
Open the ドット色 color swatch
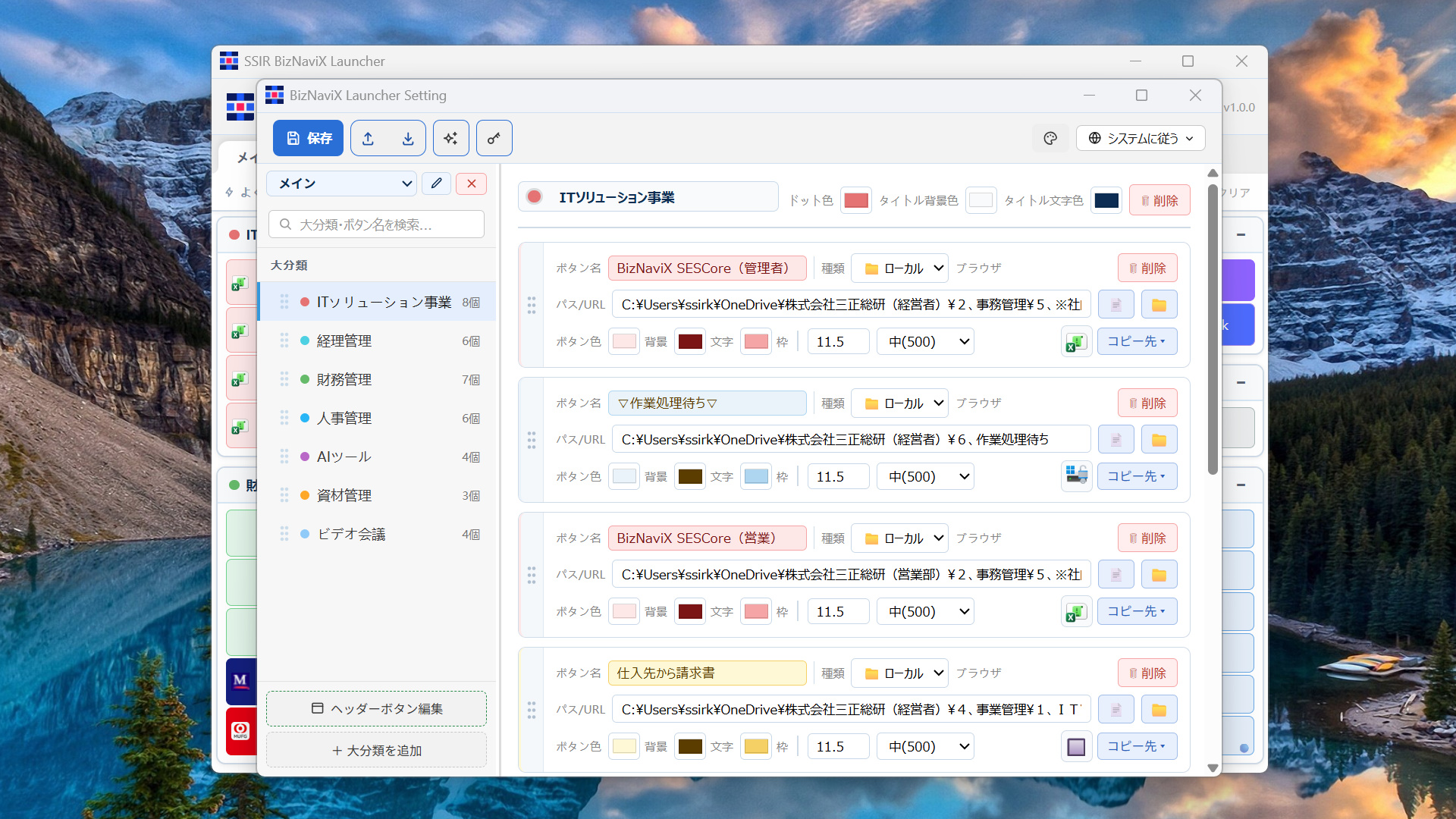coord(856,200)
